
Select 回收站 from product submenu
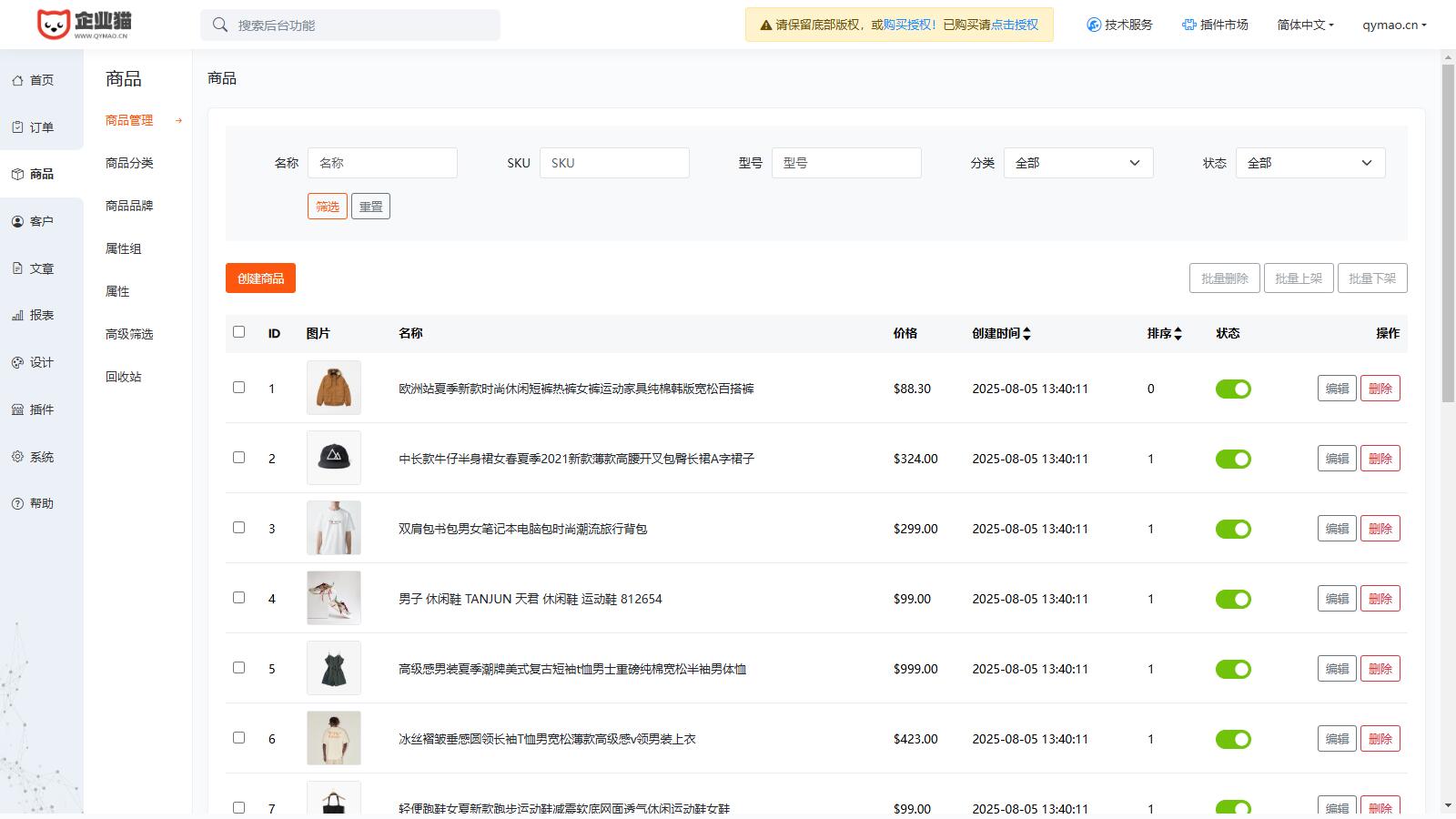tap(124, 377)
